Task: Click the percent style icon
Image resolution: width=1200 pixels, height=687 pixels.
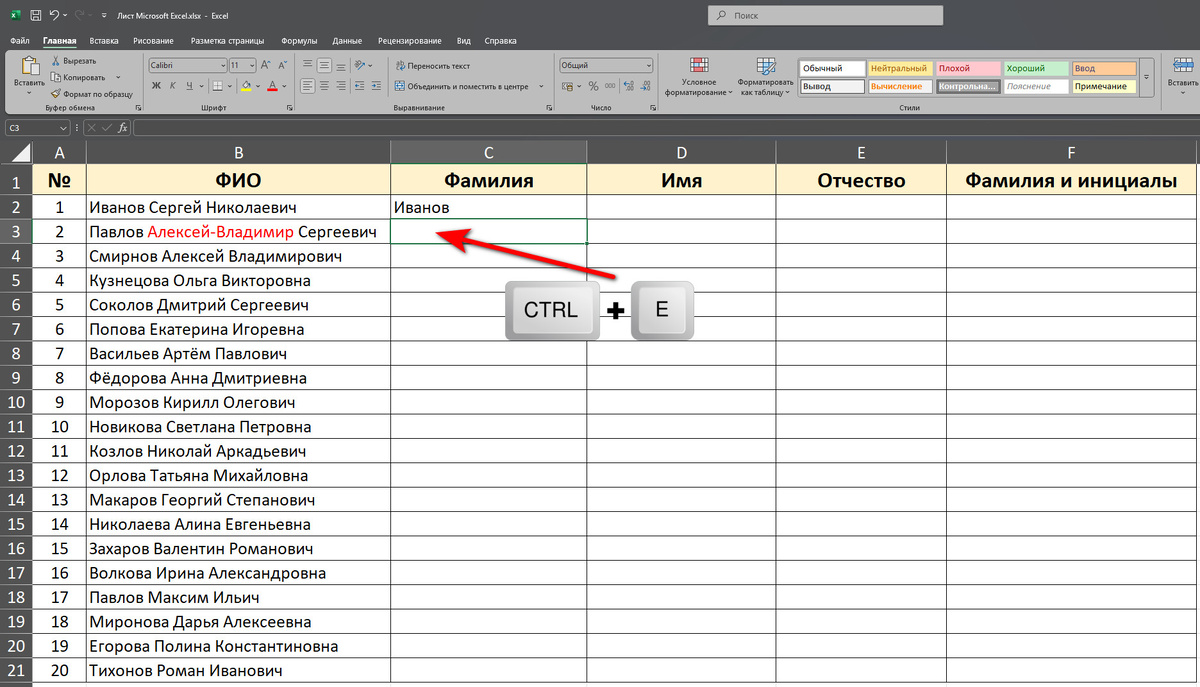Action: 593,86
